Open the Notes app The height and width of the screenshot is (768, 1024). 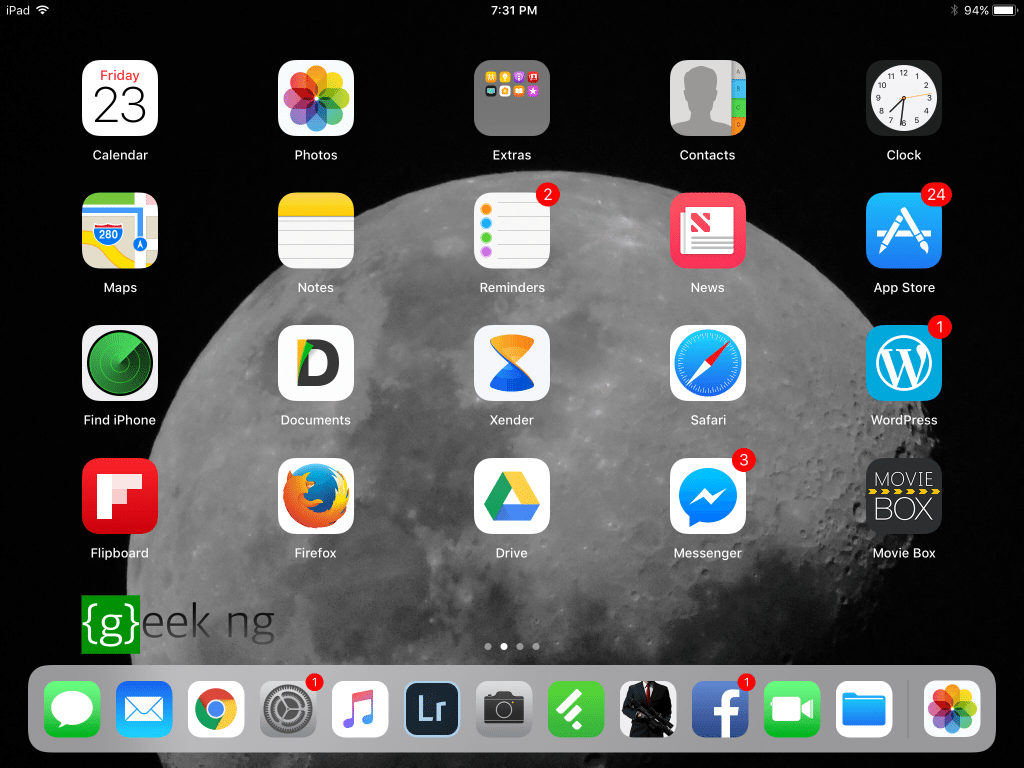point(315,231)
